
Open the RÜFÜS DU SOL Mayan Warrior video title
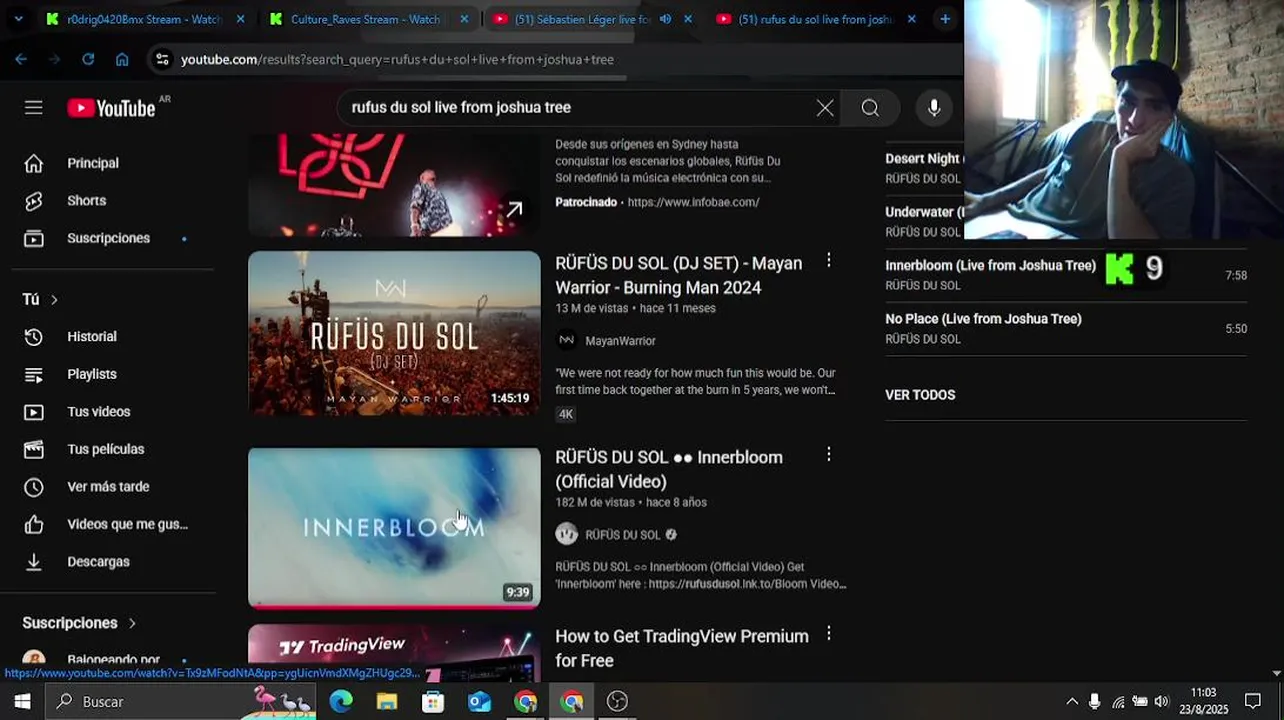point(679,275)
